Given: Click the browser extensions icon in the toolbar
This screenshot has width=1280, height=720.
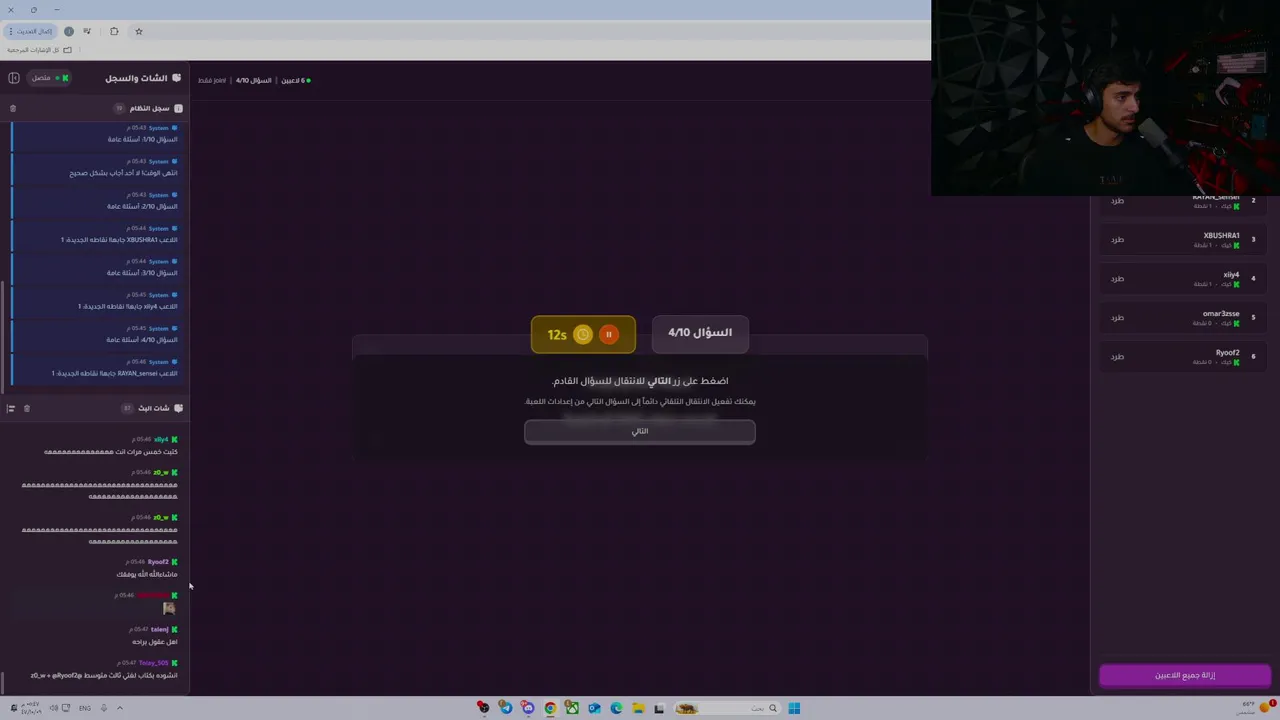Looking at the screenshot, I should (114, 31).
